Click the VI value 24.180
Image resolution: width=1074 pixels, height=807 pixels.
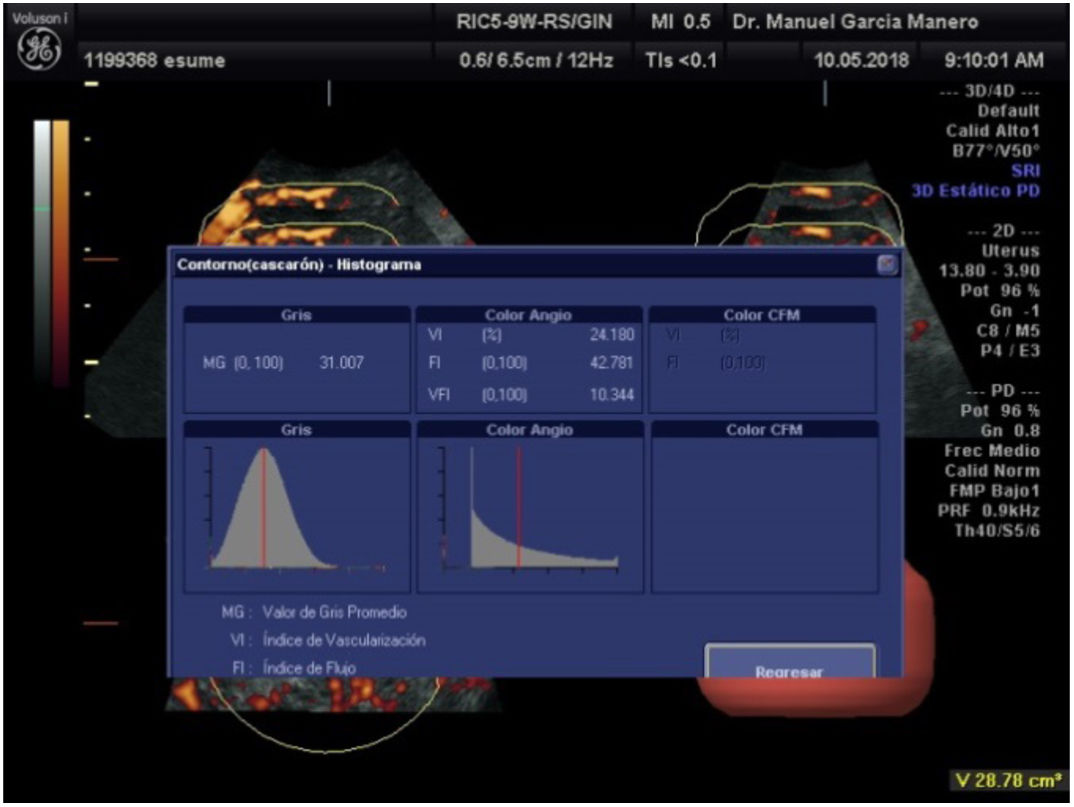(612, 335)
